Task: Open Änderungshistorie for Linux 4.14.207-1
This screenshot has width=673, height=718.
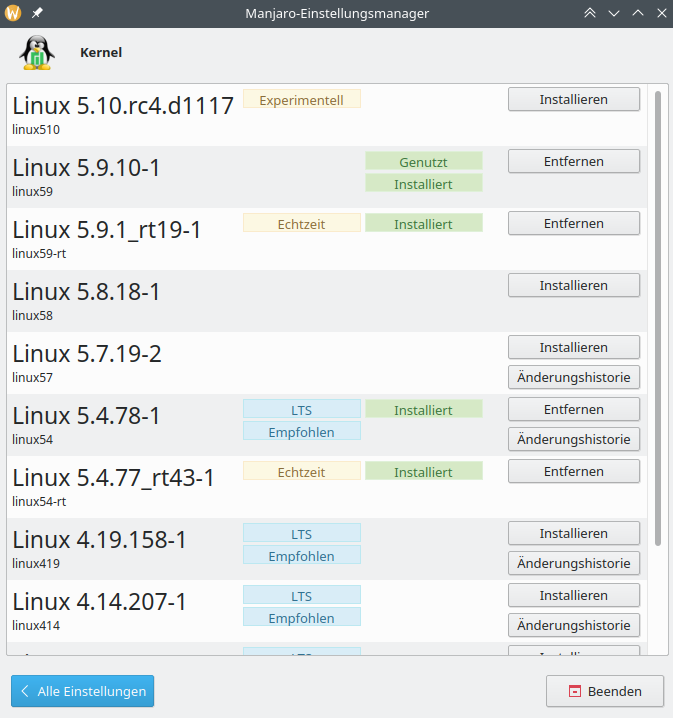Action: click(574, 625)
